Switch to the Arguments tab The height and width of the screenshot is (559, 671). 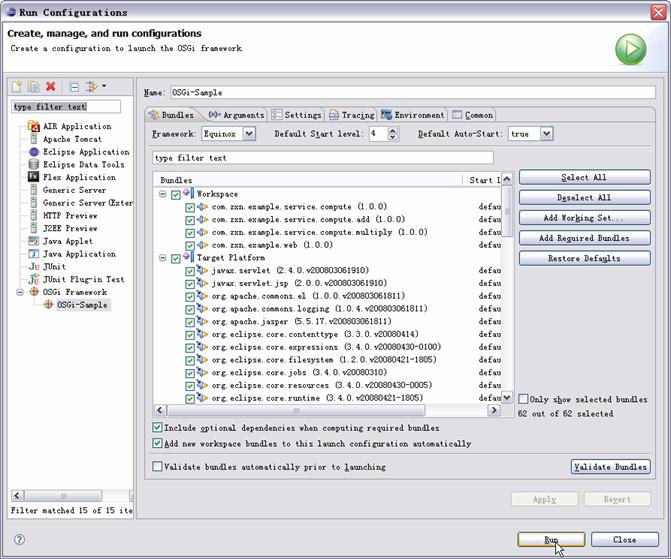pos(236,115)
